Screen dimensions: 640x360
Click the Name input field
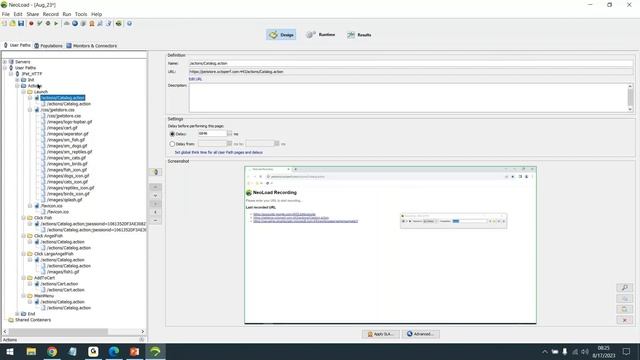(x=411, y=63)
